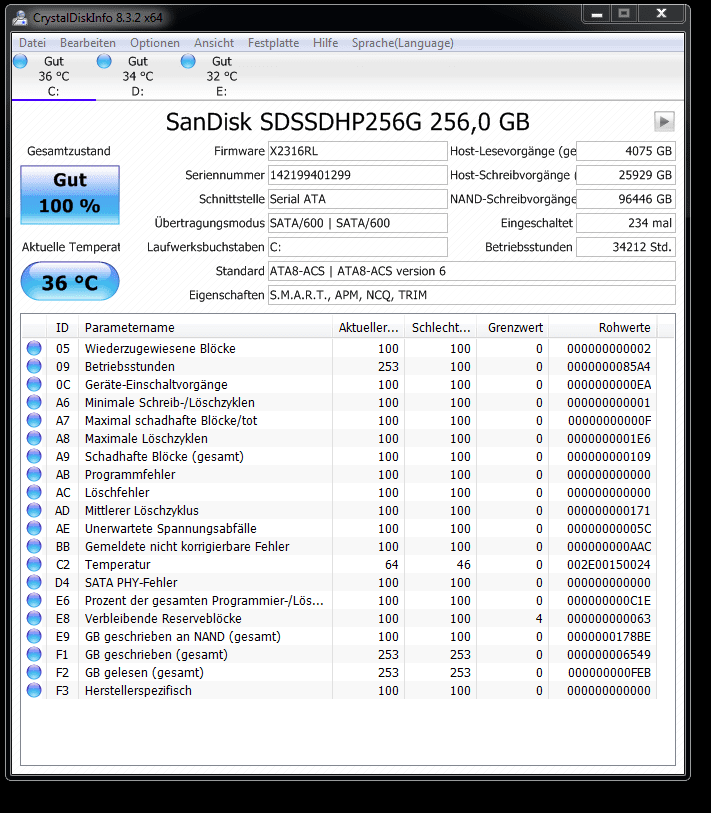
Task: Click status icon for drive C:
Action: tap(21, 61)
